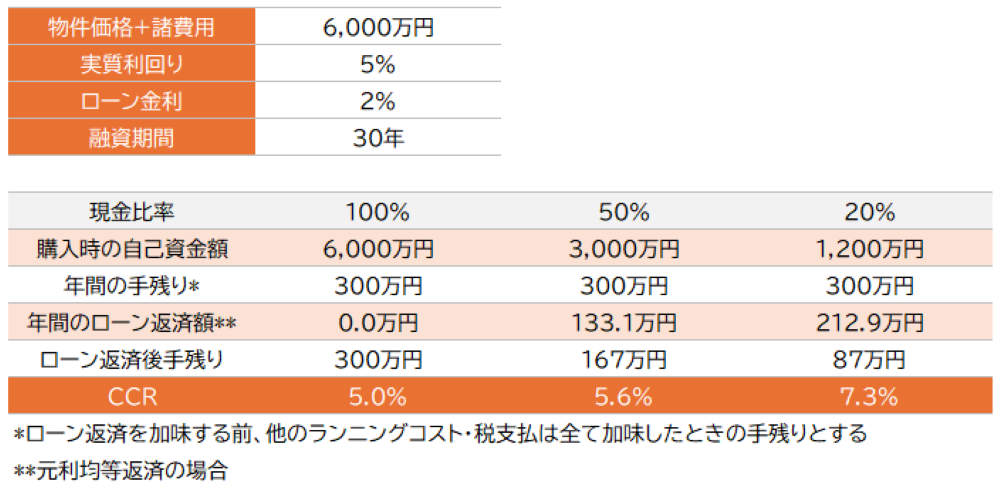Click the 30年 loan period value

coord(378,137)
